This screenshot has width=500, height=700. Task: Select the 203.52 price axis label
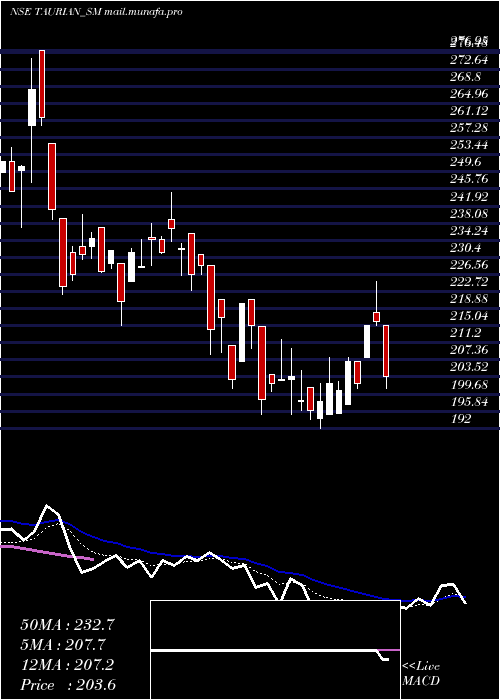(x=469, y=367)
